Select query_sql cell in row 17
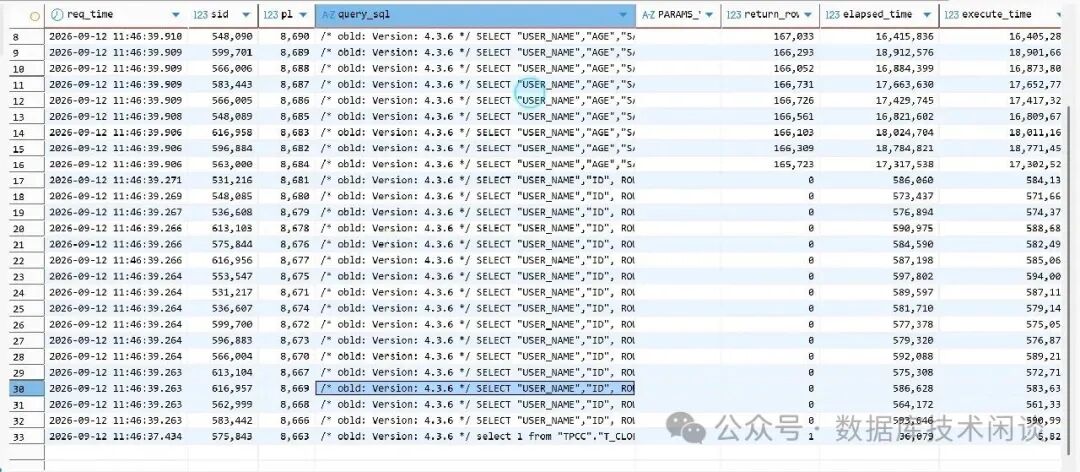 (475, 181)
